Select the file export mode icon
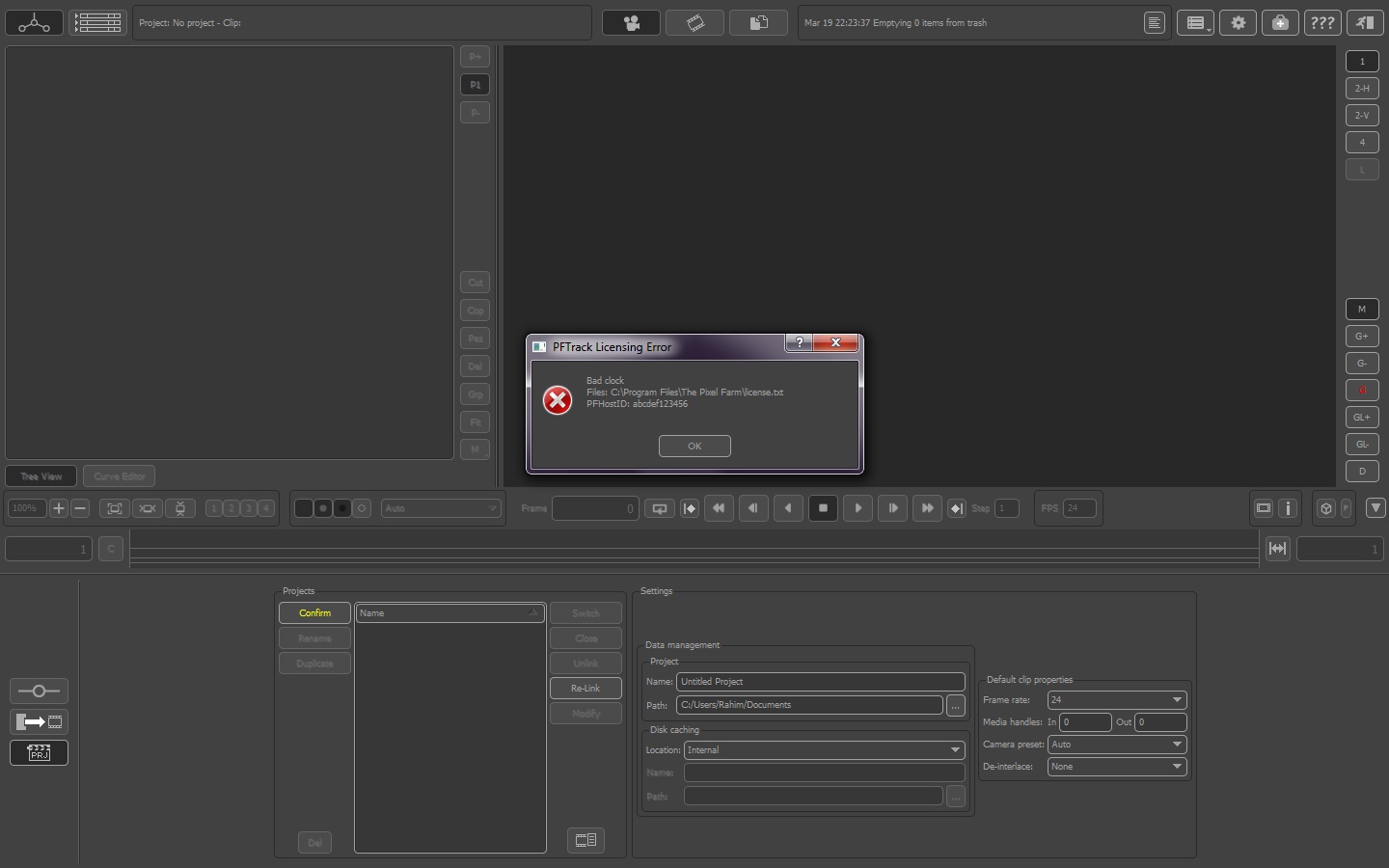The image size is (1389, 868). coord(759,22)
